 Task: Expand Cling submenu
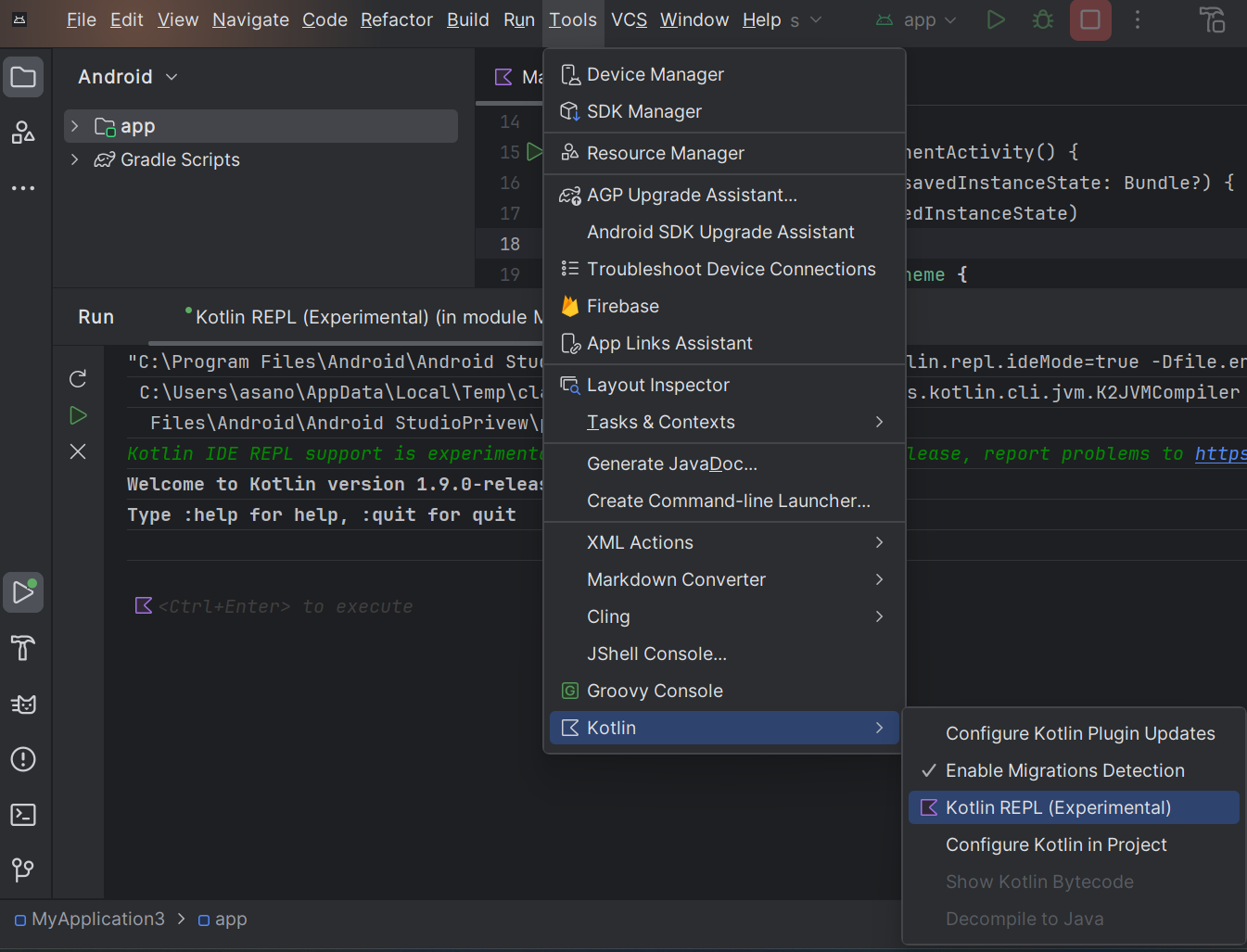pos(724,616)
